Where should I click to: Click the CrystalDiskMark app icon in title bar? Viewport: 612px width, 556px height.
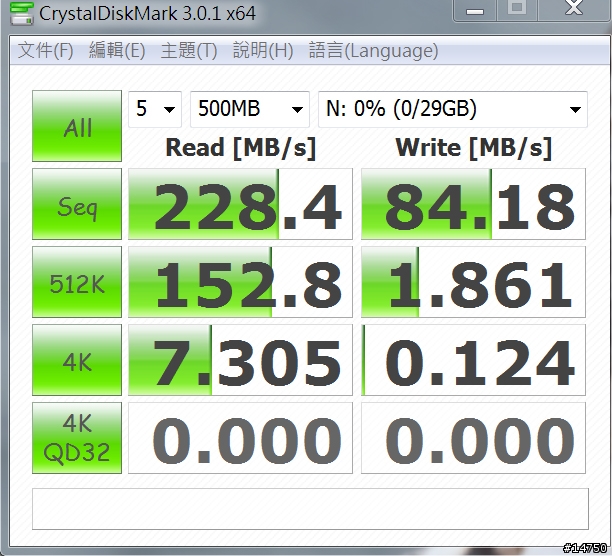(x=21, y=13)
